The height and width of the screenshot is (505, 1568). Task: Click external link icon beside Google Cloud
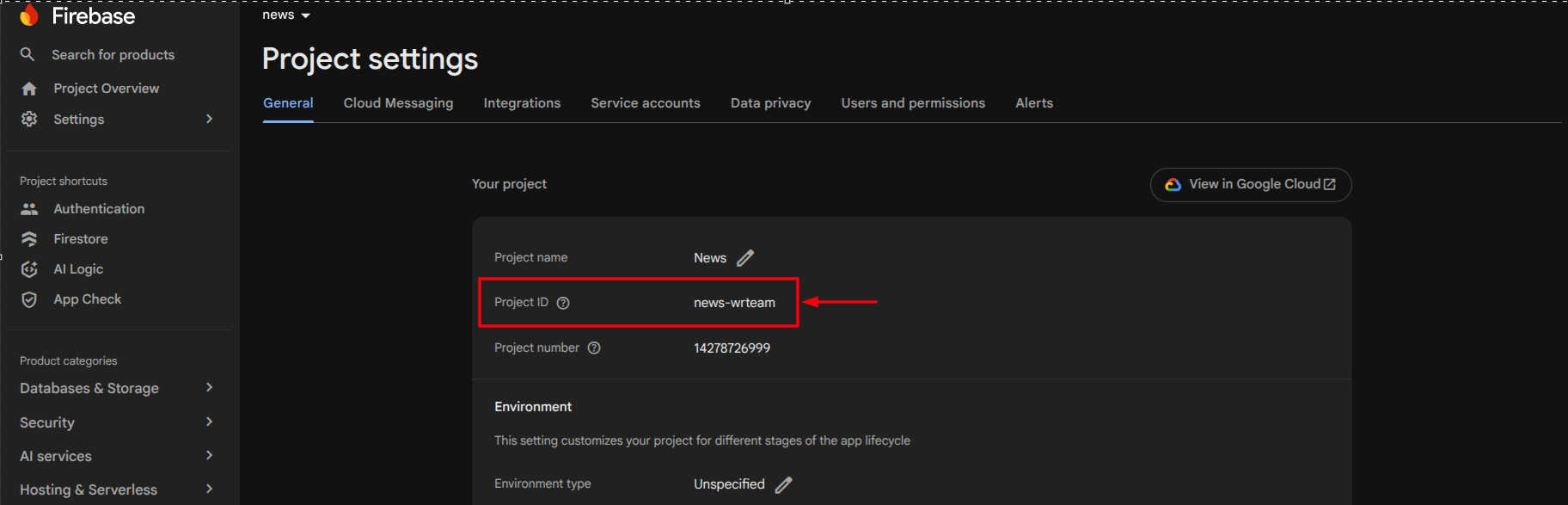coord(1330,184)
